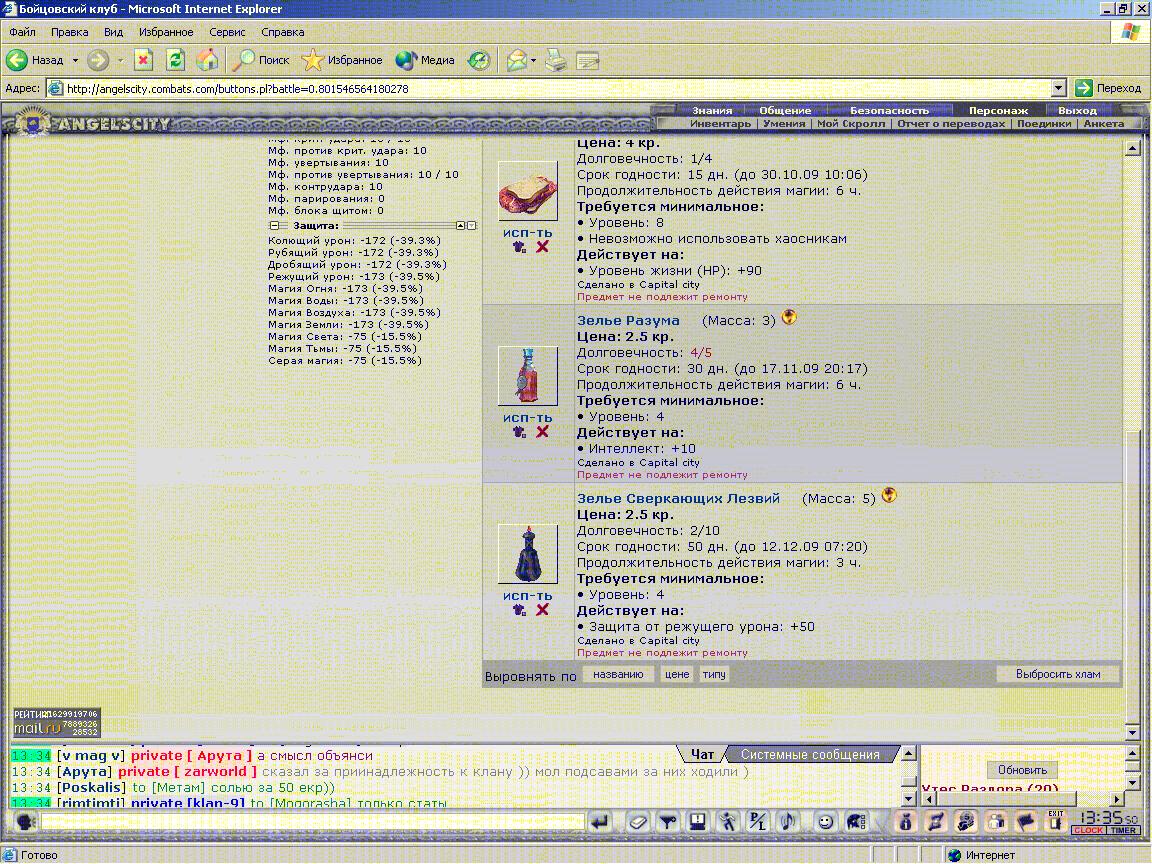This screenshot has height=864, width=1152.
Task: Open the Правка menu
Action: [x=69, y=32]
